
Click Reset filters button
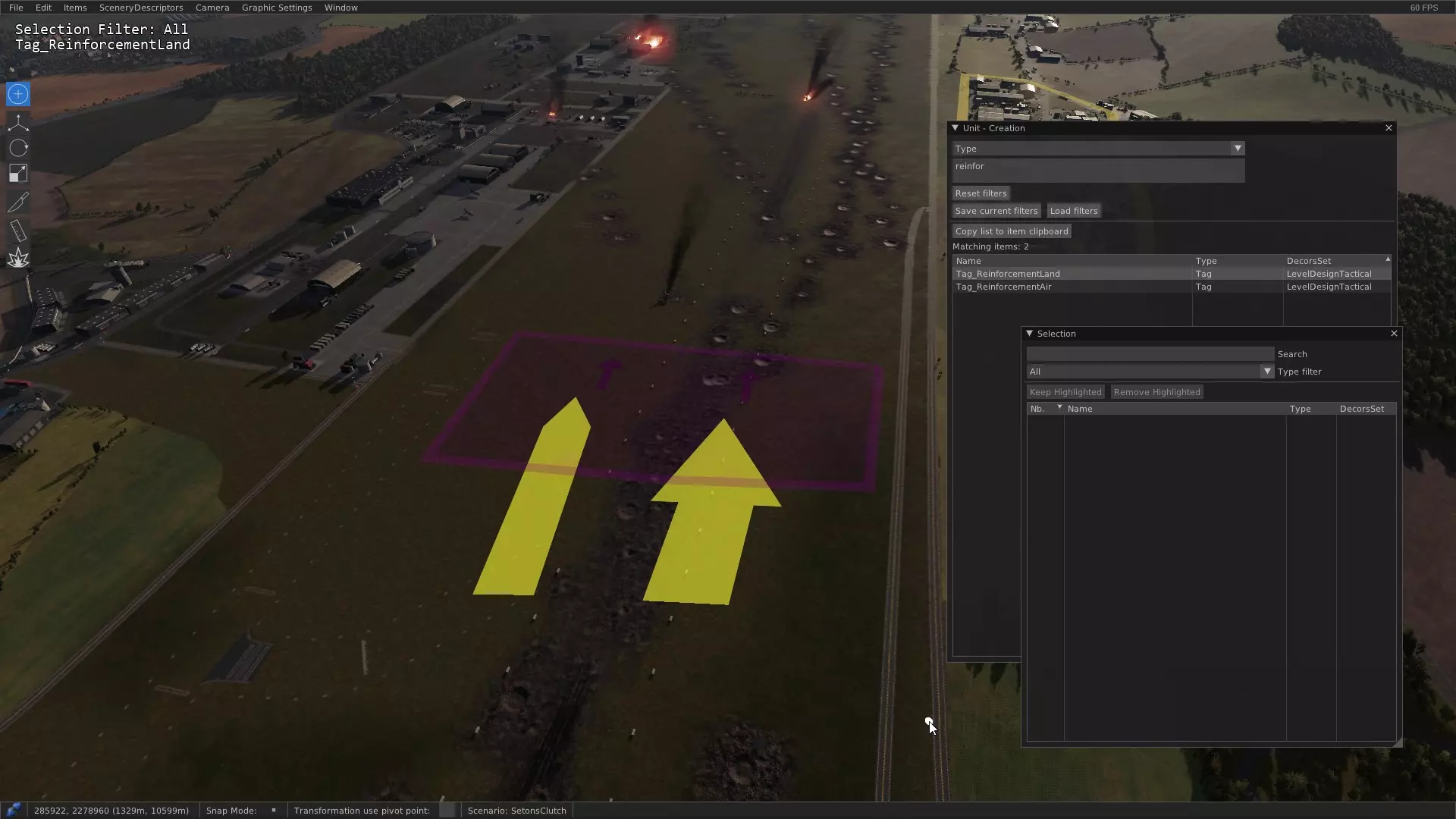981,193
